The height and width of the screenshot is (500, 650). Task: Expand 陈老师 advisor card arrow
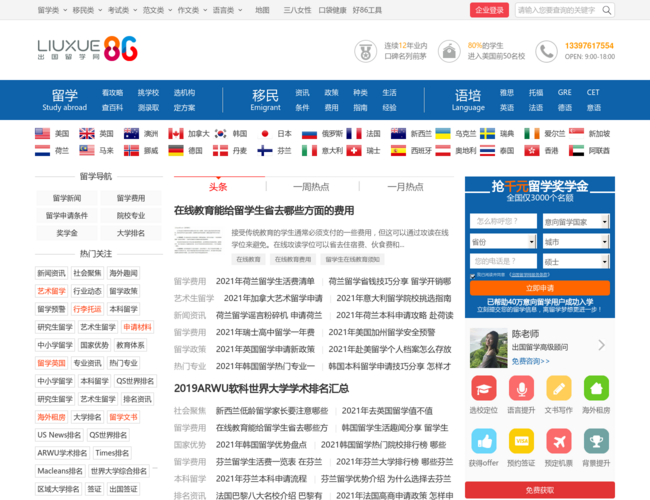point(601,345)
